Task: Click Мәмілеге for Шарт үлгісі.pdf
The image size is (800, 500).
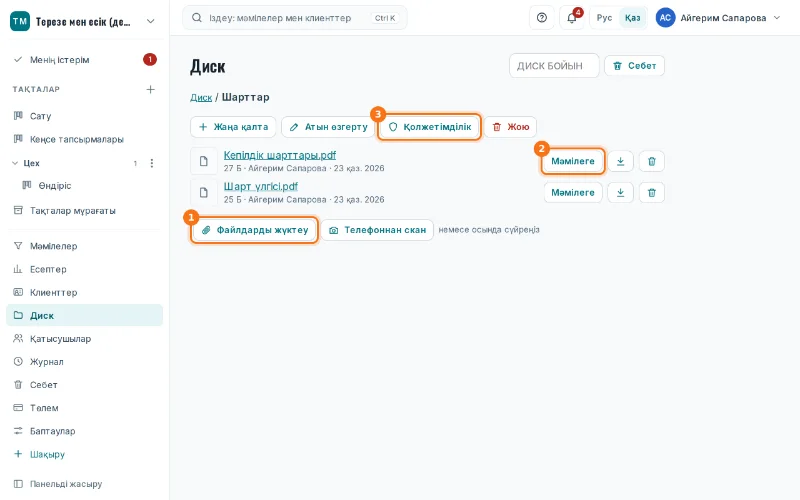Action: (573, 192)
